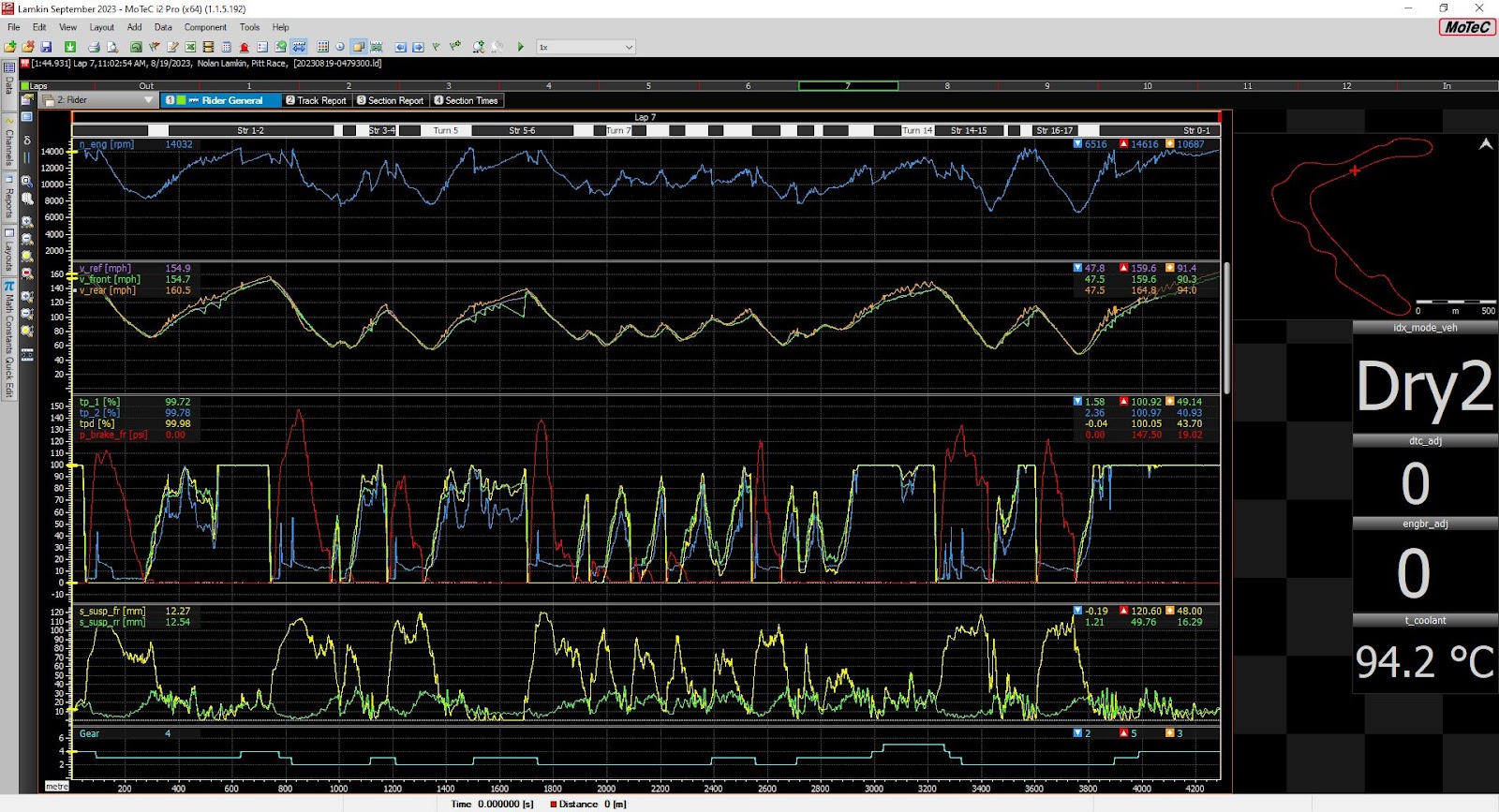Image resolution: width=1499 pixels, height=812 pixels.
Task: Expand the 2: Rider workbook dropdown
Action: pos(148,100)
